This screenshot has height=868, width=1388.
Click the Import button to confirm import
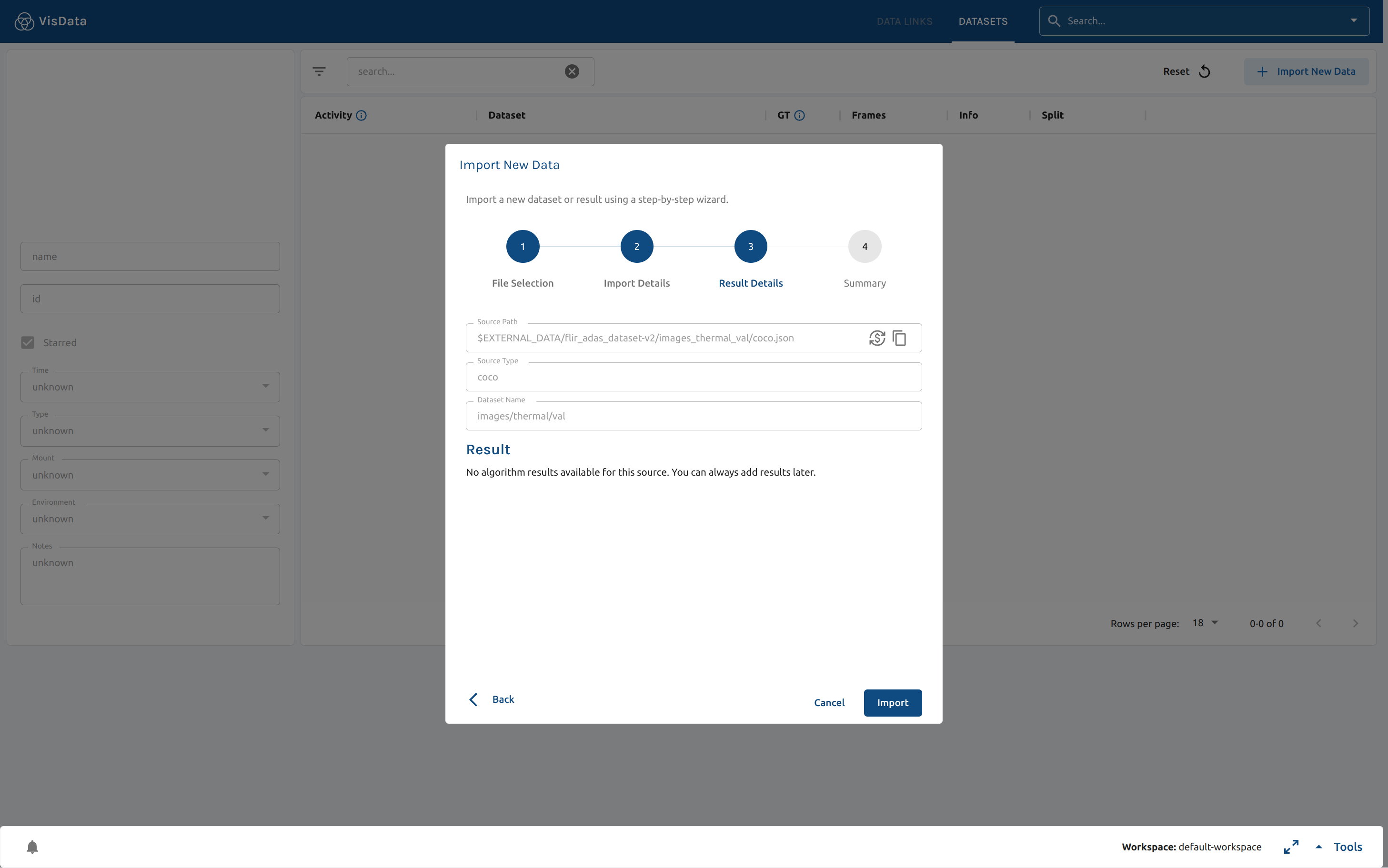tap(892, 702)
